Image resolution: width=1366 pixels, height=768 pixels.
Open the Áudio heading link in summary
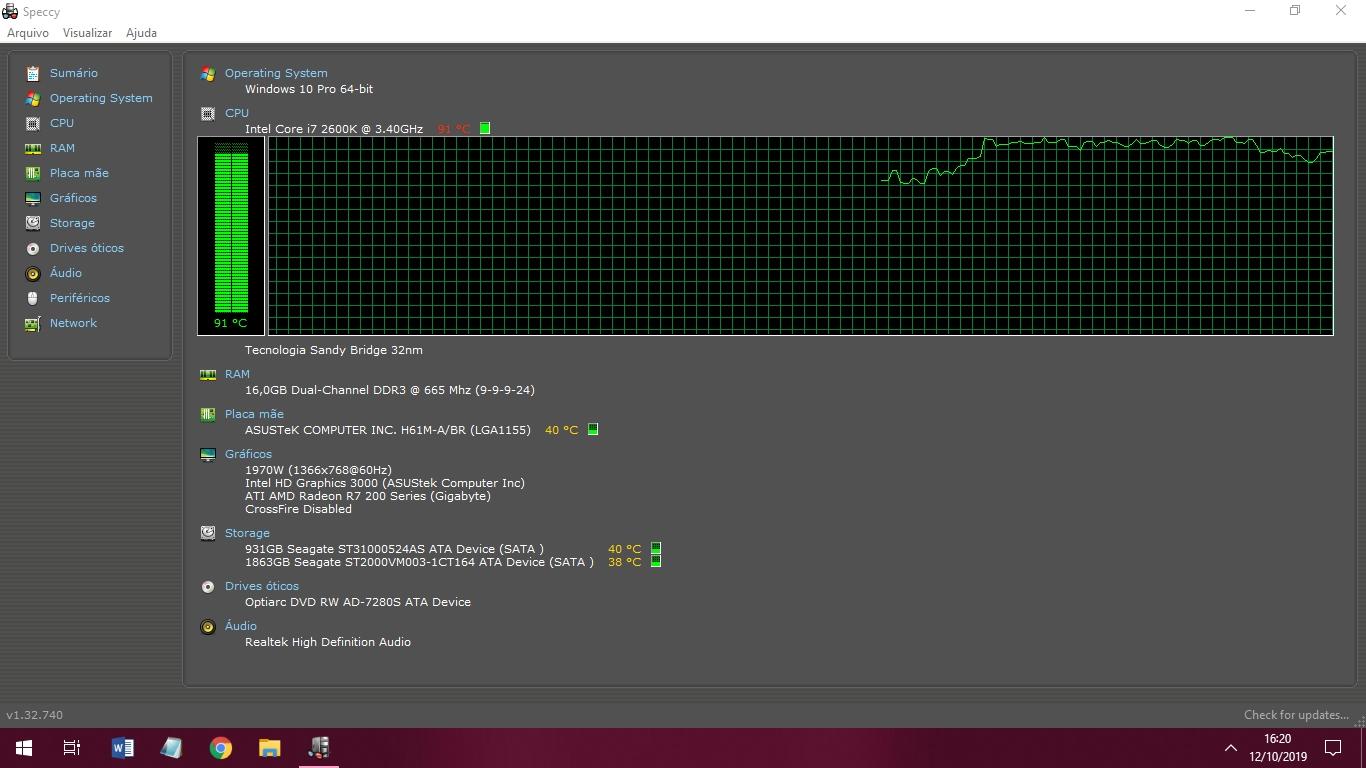[241, 626]
